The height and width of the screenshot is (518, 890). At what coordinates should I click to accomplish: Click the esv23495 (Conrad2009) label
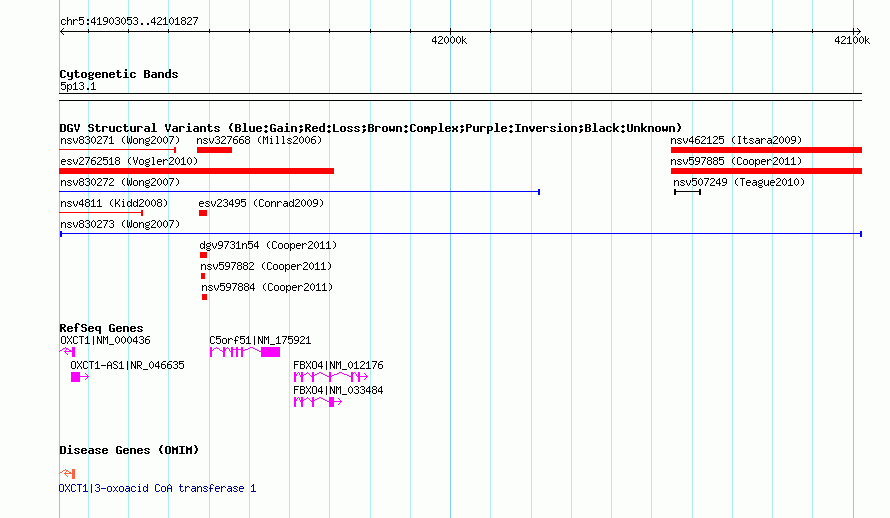click(261, 203)
